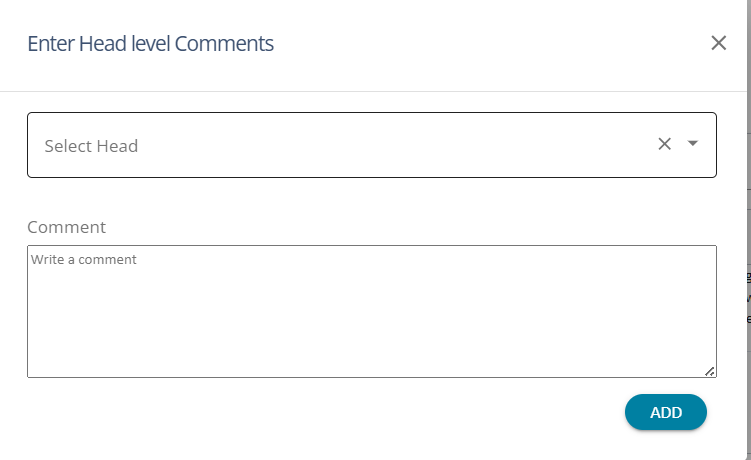Click the Select Head placeholder text

(x=91, y=146)
